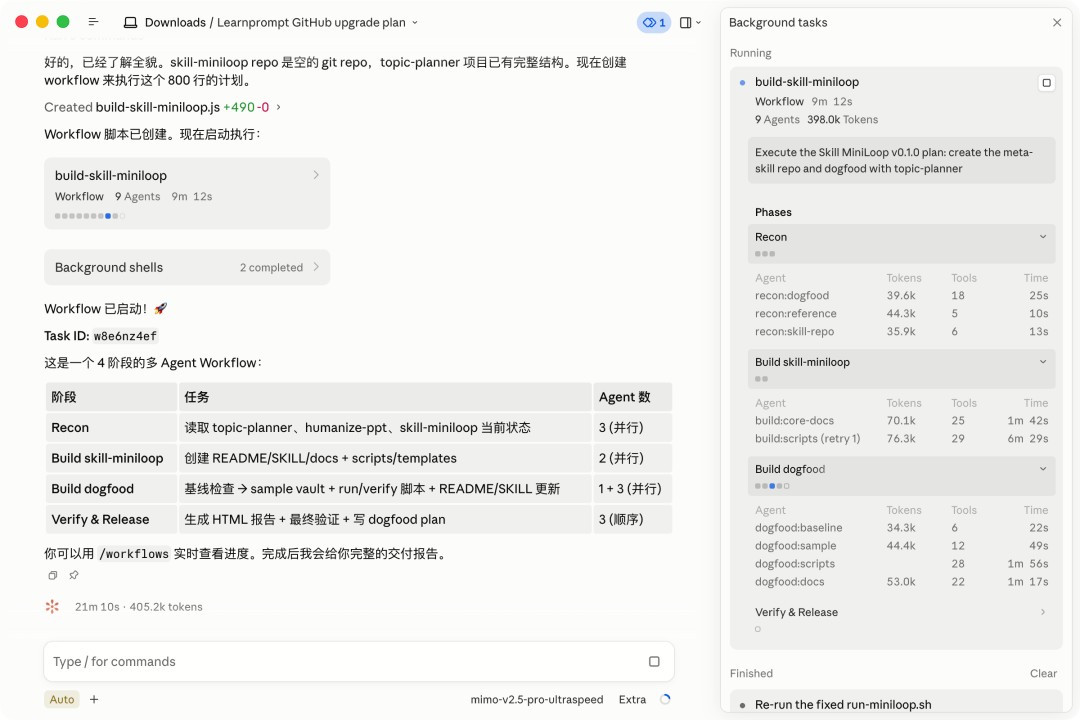This screenshot has width=1080, height=720.
Task: Click the Execute the Skill MiniLoop description
Action: [902, 161]
